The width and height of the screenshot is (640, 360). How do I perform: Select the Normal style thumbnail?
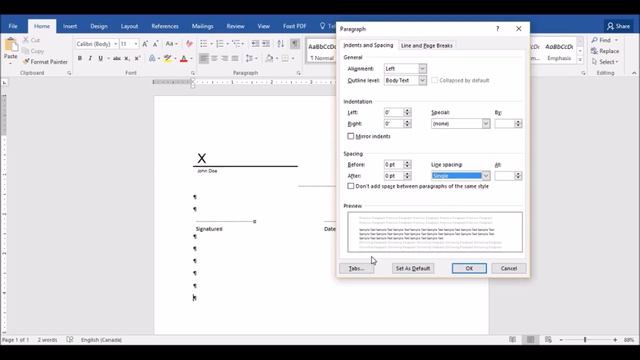(x=322, y=51)
